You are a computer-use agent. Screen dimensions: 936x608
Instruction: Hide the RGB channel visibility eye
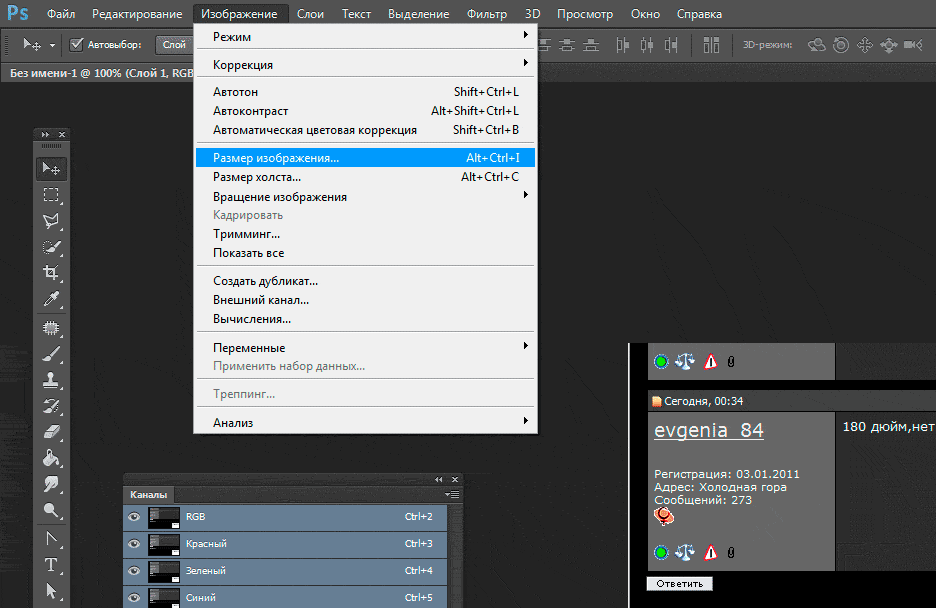point(134,517)
